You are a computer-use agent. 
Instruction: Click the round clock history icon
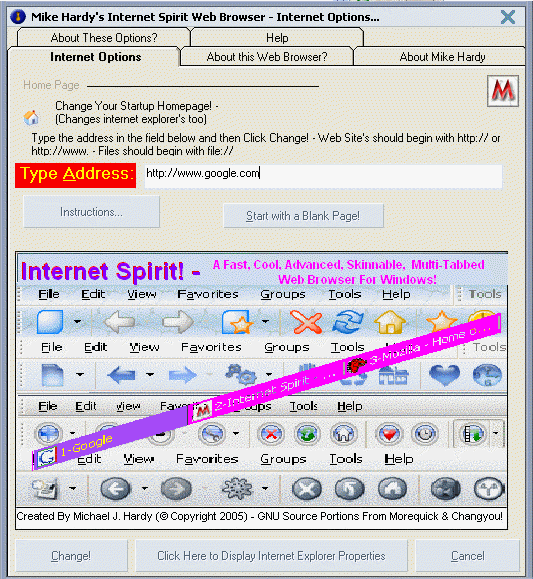425,434
